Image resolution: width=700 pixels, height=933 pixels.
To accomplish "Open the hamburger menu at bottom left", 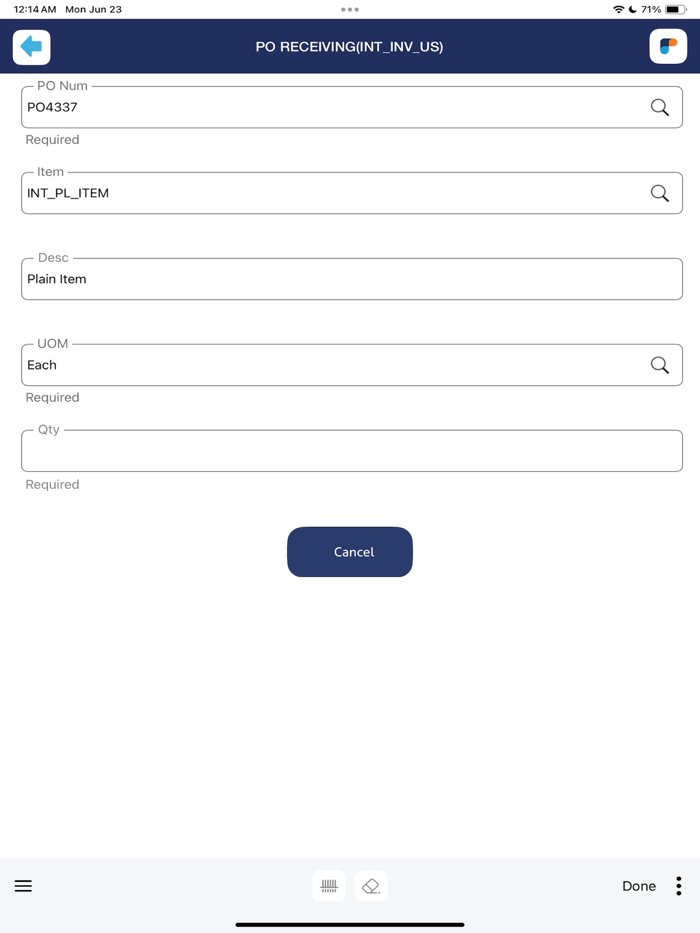I will tap(23, 885).
